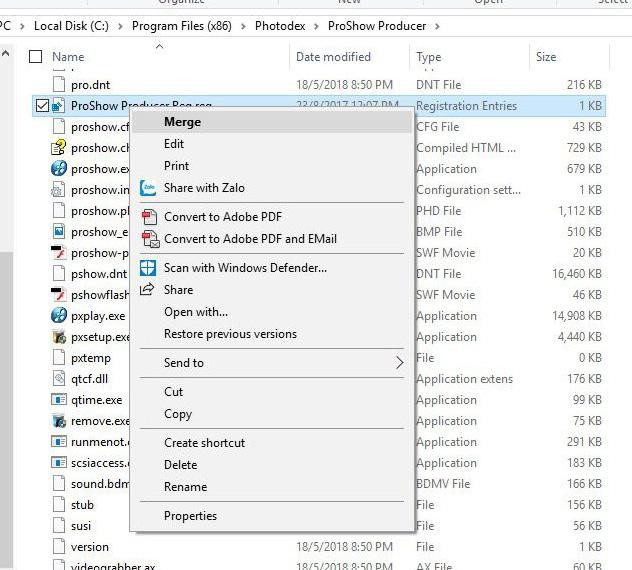Viewport: 632px width, 570px height.
Task: Sort files by Date modified column
Action: click(x=333, y=57)
